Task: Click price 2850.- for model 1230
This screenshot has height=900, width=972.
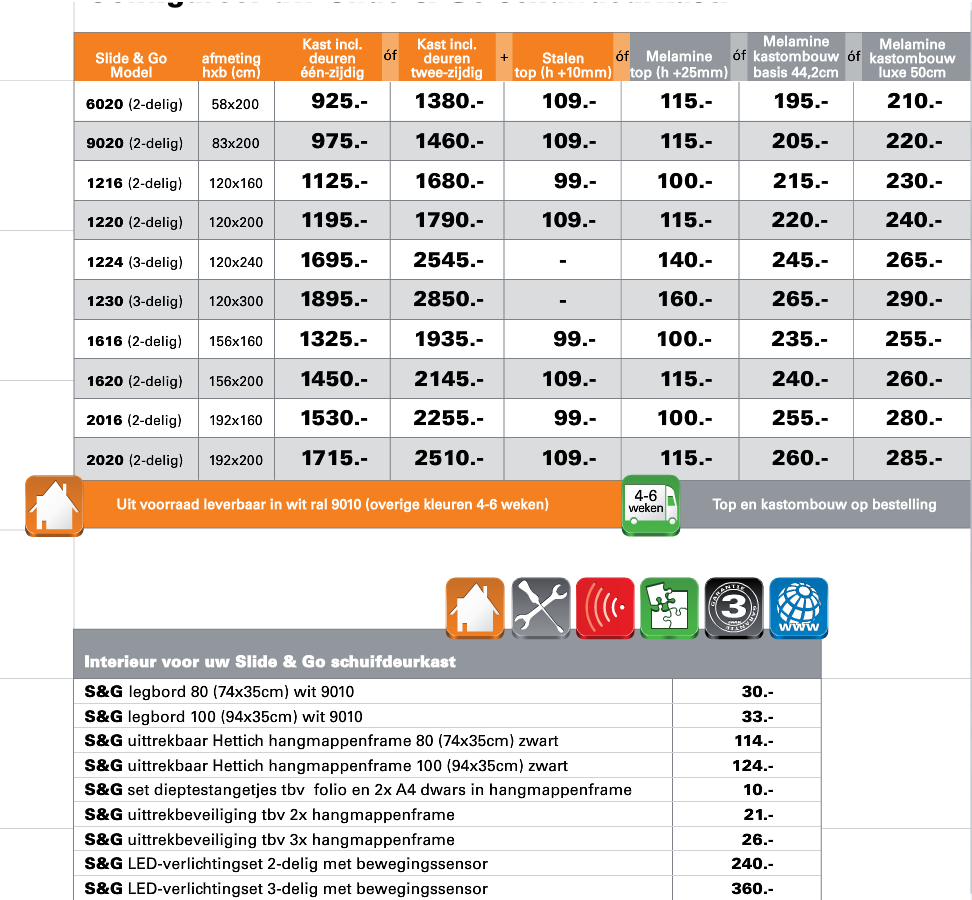Action: [x=447, y=300]
